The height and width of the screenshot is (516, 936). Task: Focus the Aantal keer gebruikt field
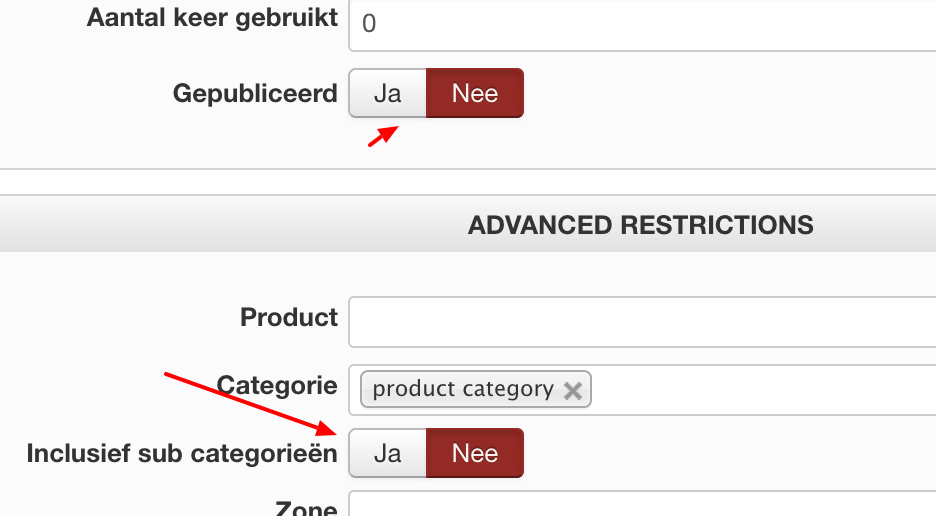coord(640,22)
